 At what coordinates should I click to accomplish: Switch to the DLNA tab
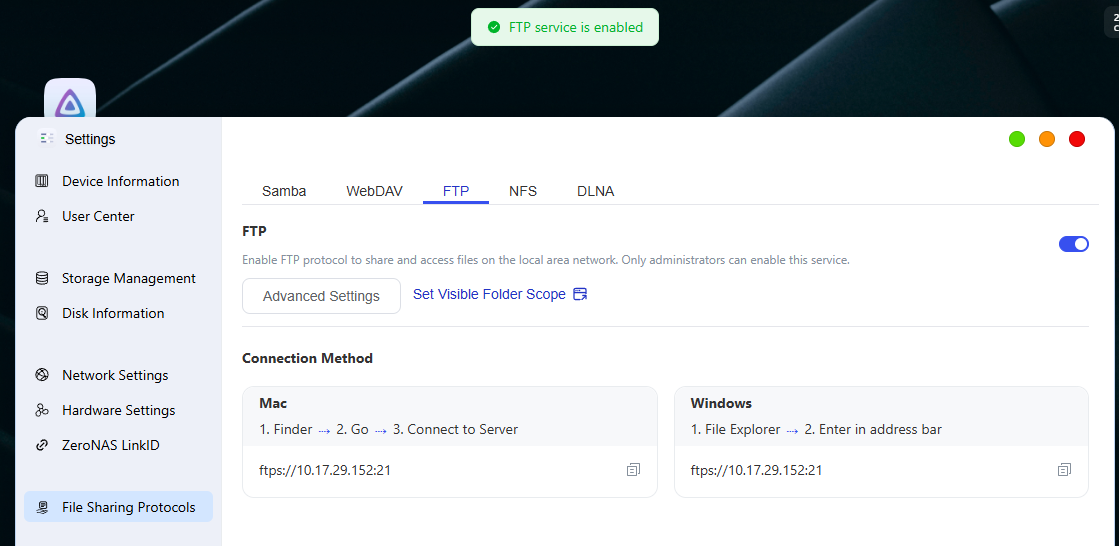click(x=596, y=191)
